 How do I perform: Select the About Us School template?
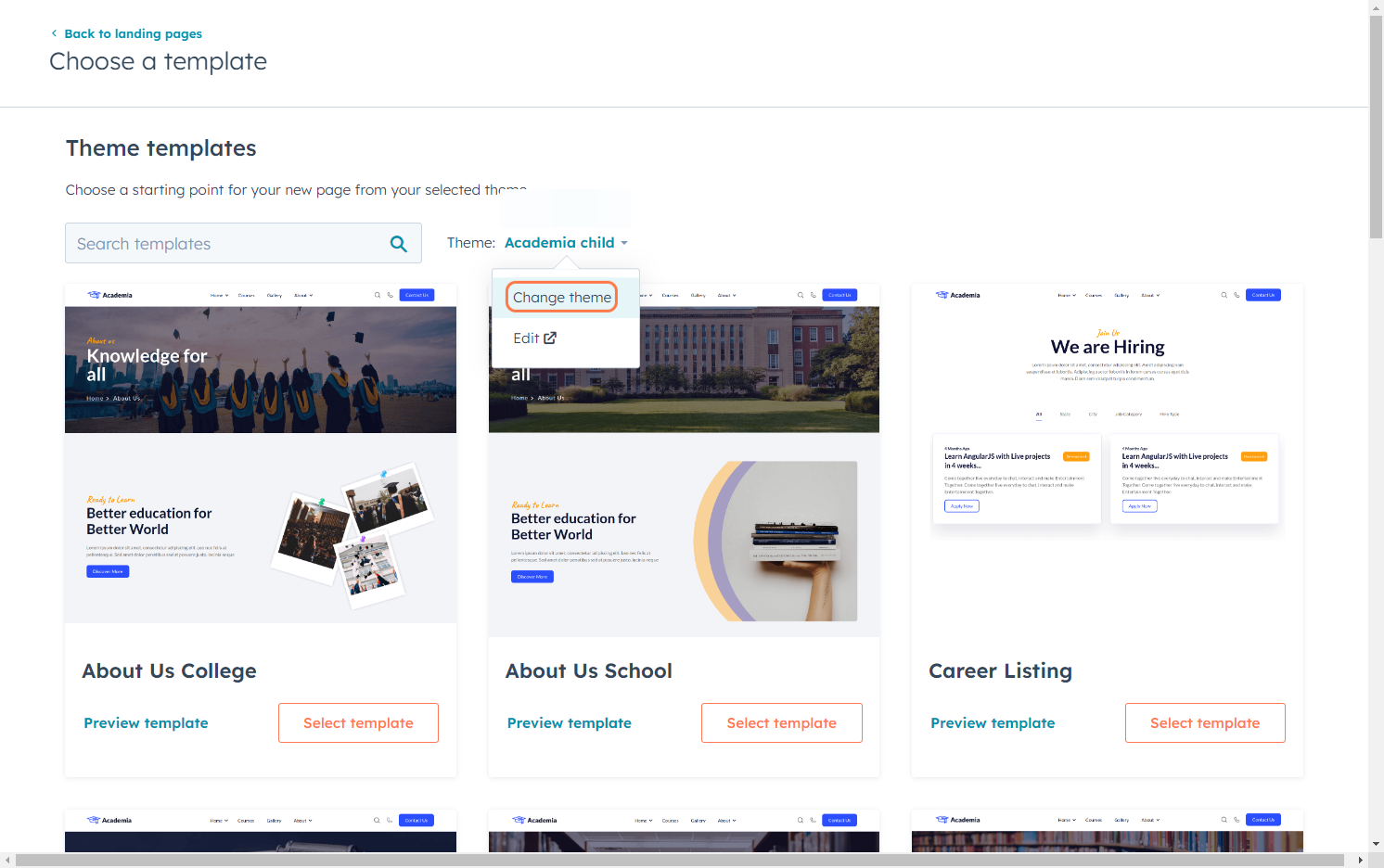tap(782, 723)
